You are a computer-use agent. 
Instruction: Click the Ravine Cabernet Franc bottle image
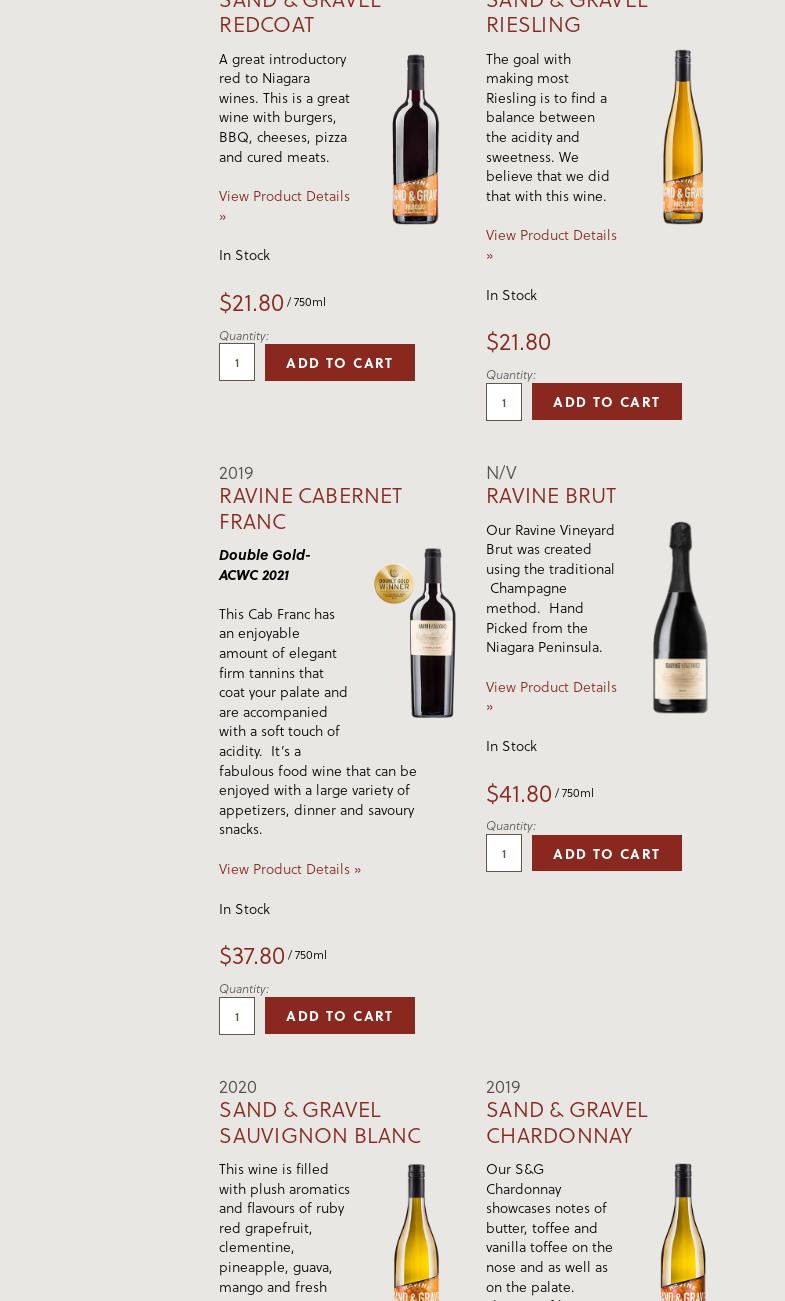tap(433, 632)
